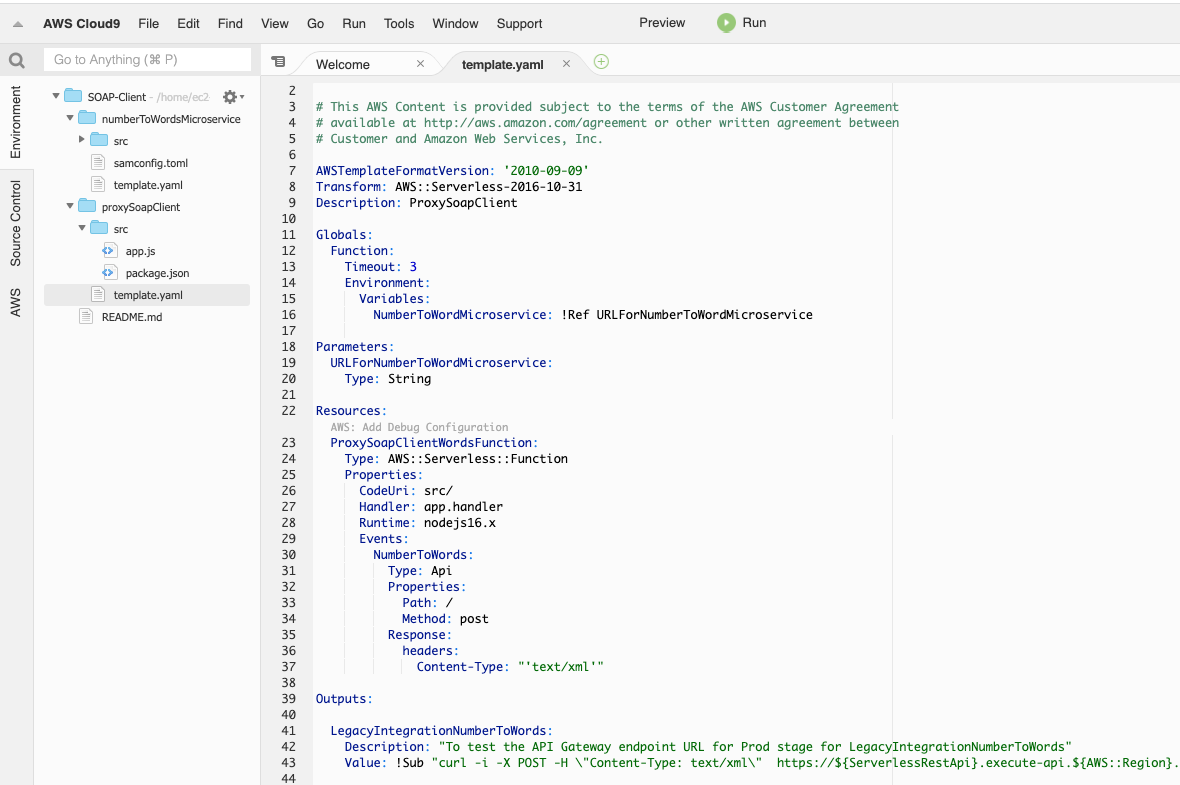Close the Welcome tab

click(420, 63)
